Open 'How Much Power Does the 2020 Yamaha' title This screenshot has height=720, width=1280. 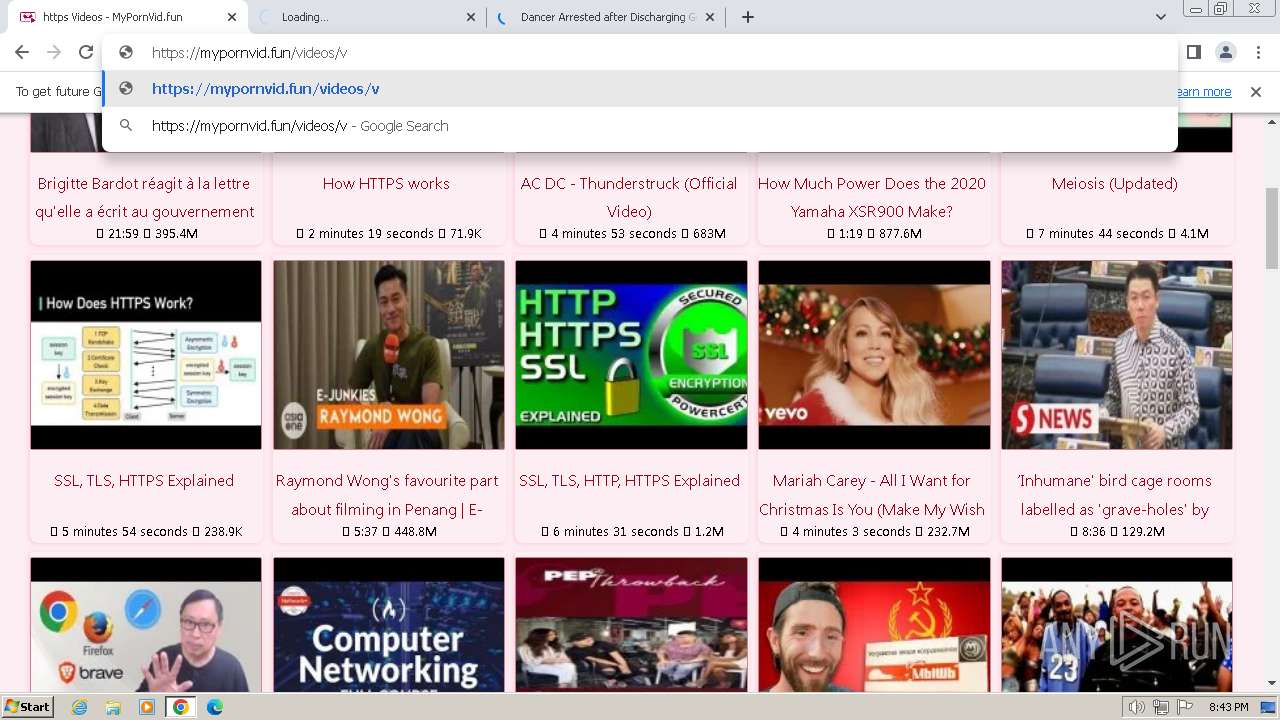click(x=872, y=198)
